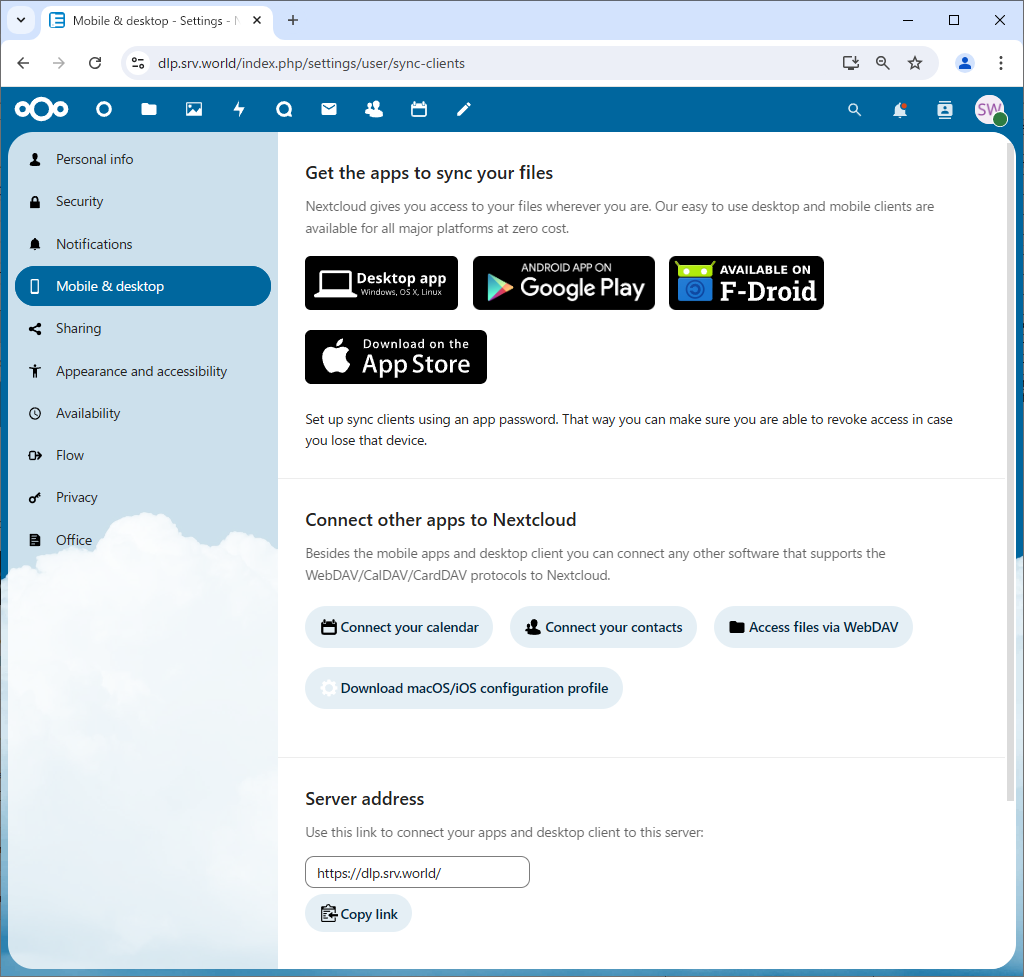Open the Talk app icon

click(x=284, y=109)
